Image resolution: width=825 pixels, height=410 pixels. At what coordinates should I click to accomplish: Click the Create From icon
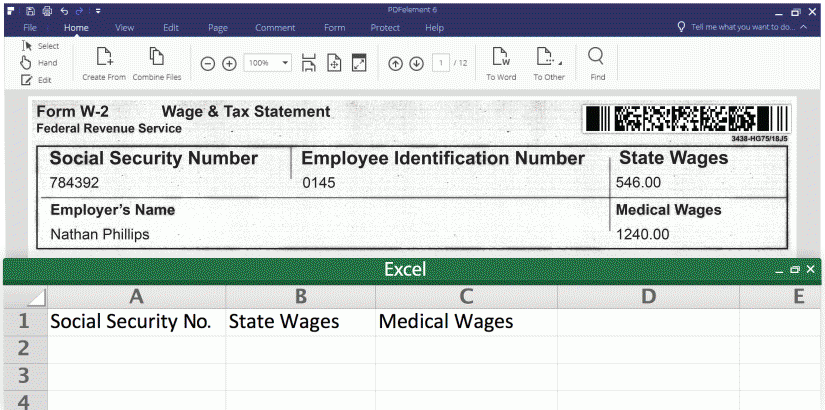(103, 58)
